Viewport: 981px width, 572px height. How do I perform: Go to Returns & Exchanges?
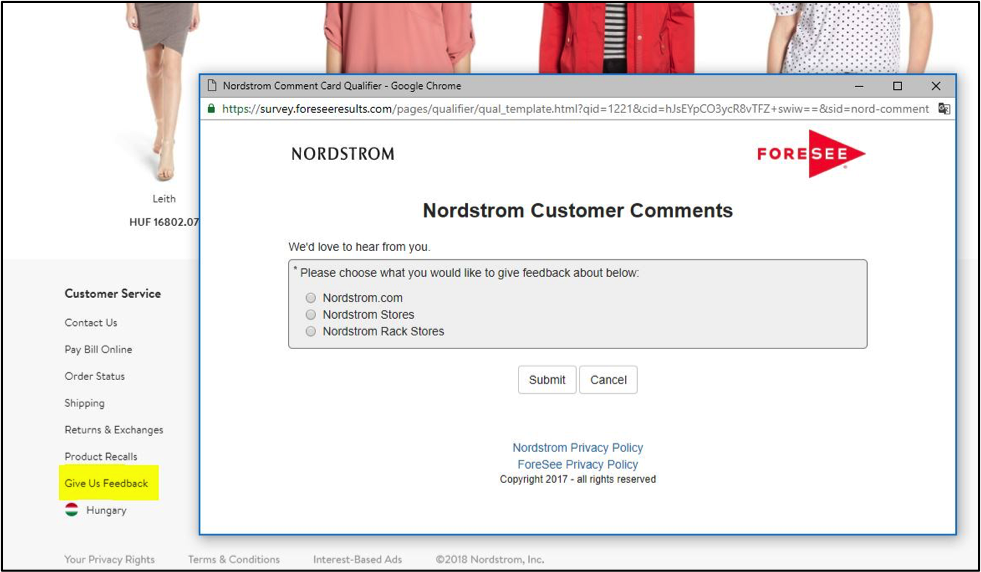114,430
